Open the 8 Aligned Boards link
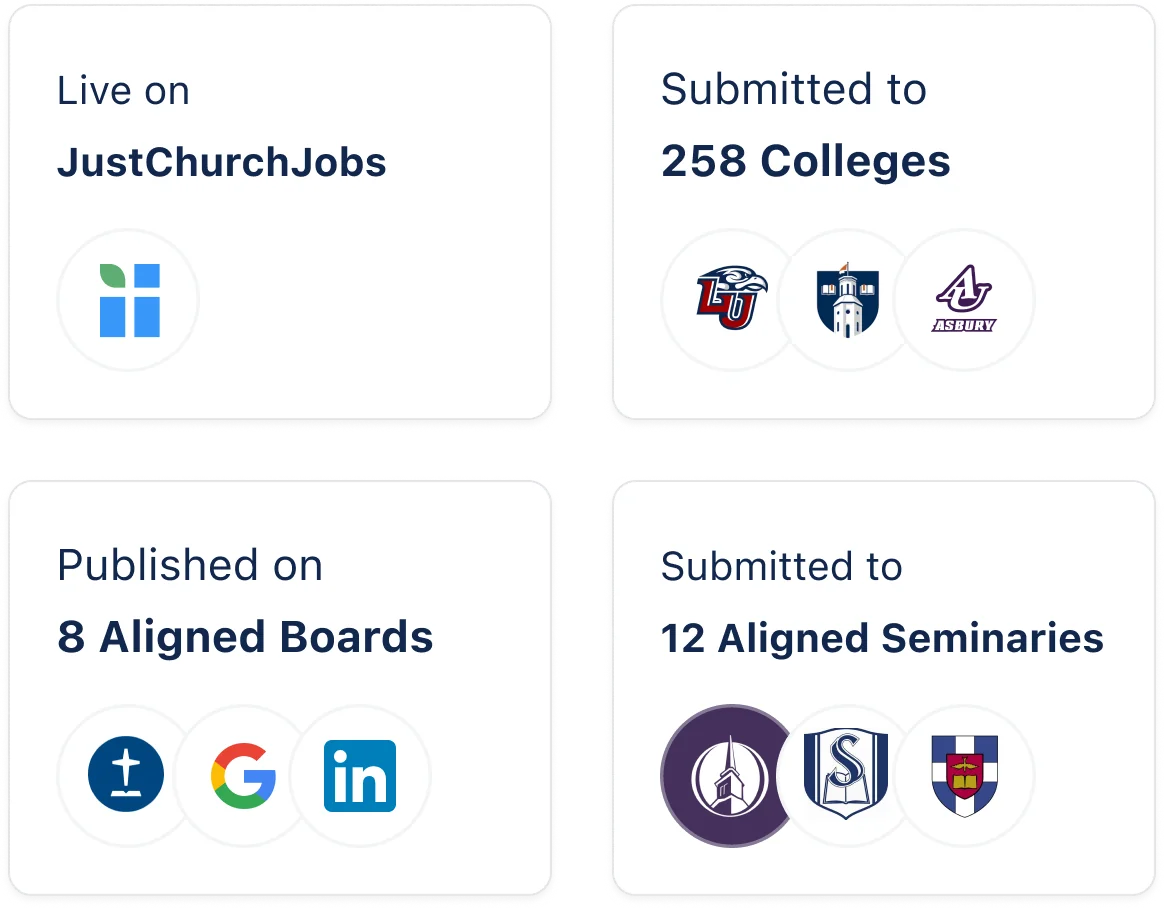This screenshot has height=908, width=1164. 246,636
